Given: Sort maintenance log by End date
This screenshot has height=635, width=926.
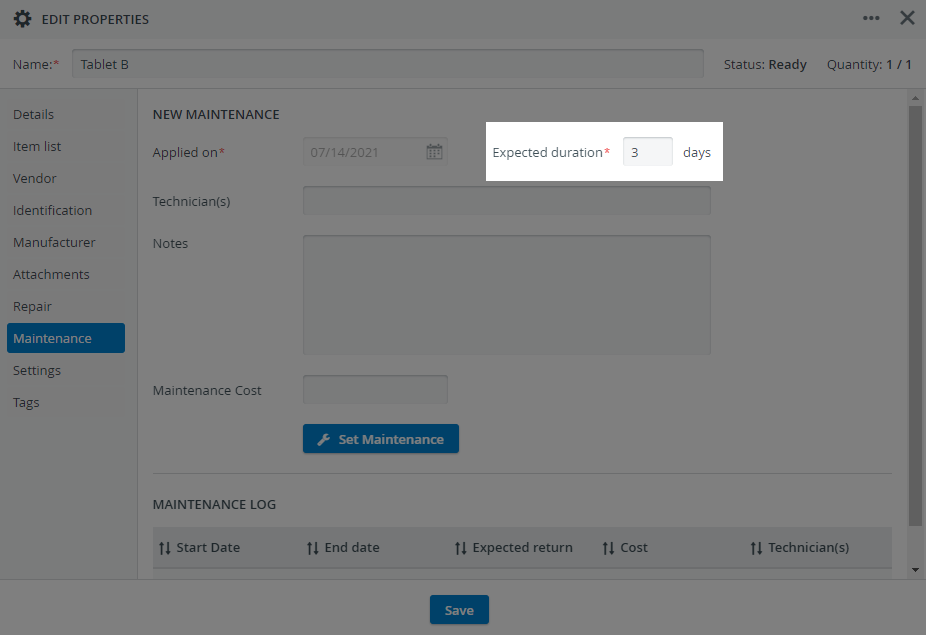Looking at the screenshot, I should 343,548.
